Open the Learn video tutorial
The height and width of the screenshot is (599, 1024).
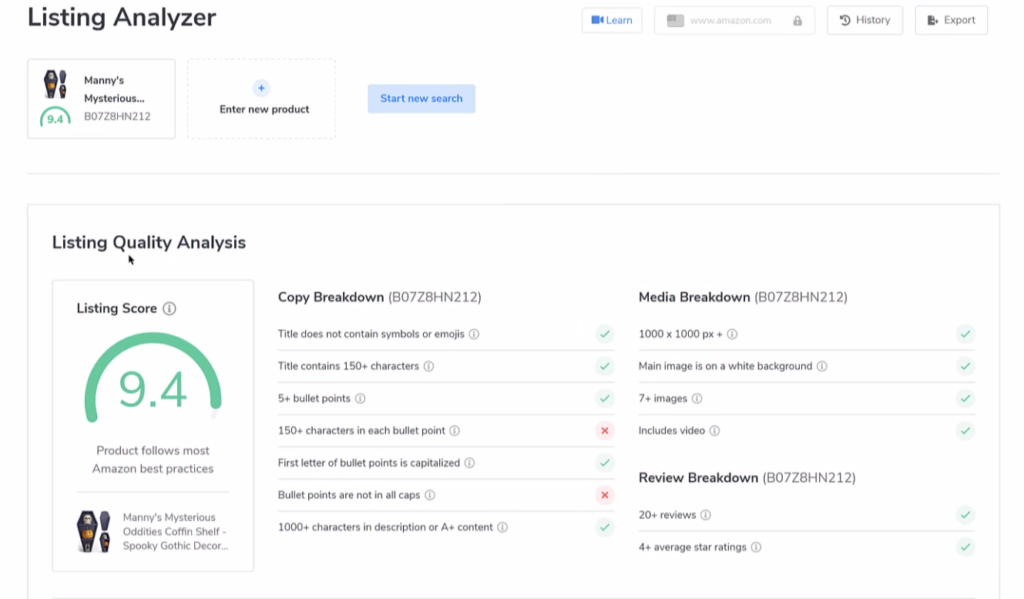pyautogui.click(x=612, y=20)
